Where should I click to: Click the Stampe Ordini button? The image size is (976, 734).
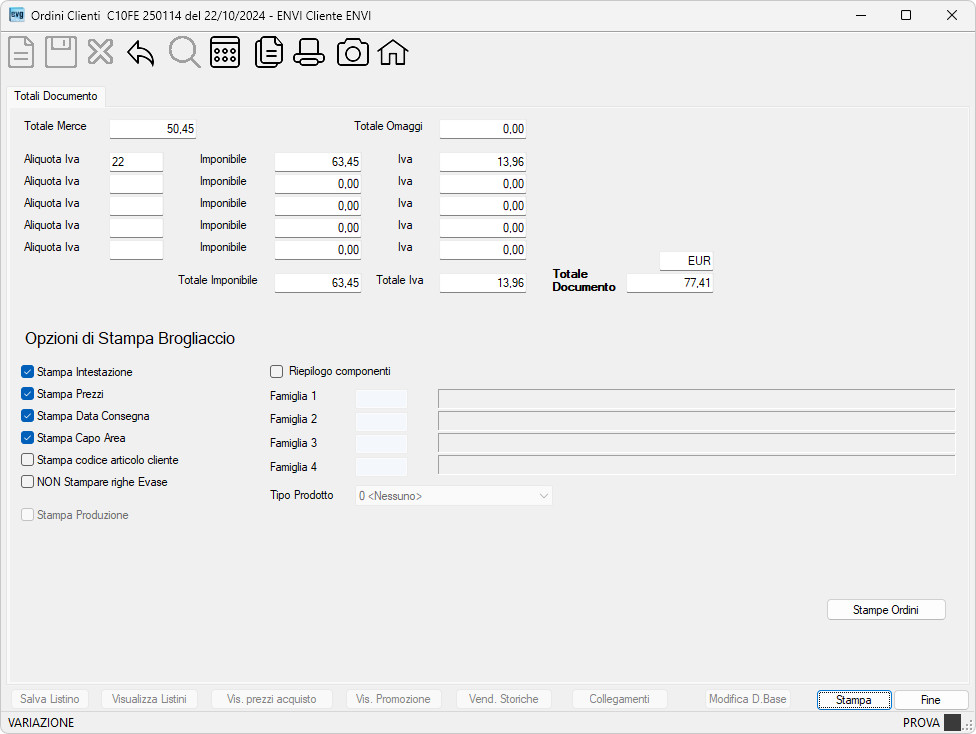(886, 610)
